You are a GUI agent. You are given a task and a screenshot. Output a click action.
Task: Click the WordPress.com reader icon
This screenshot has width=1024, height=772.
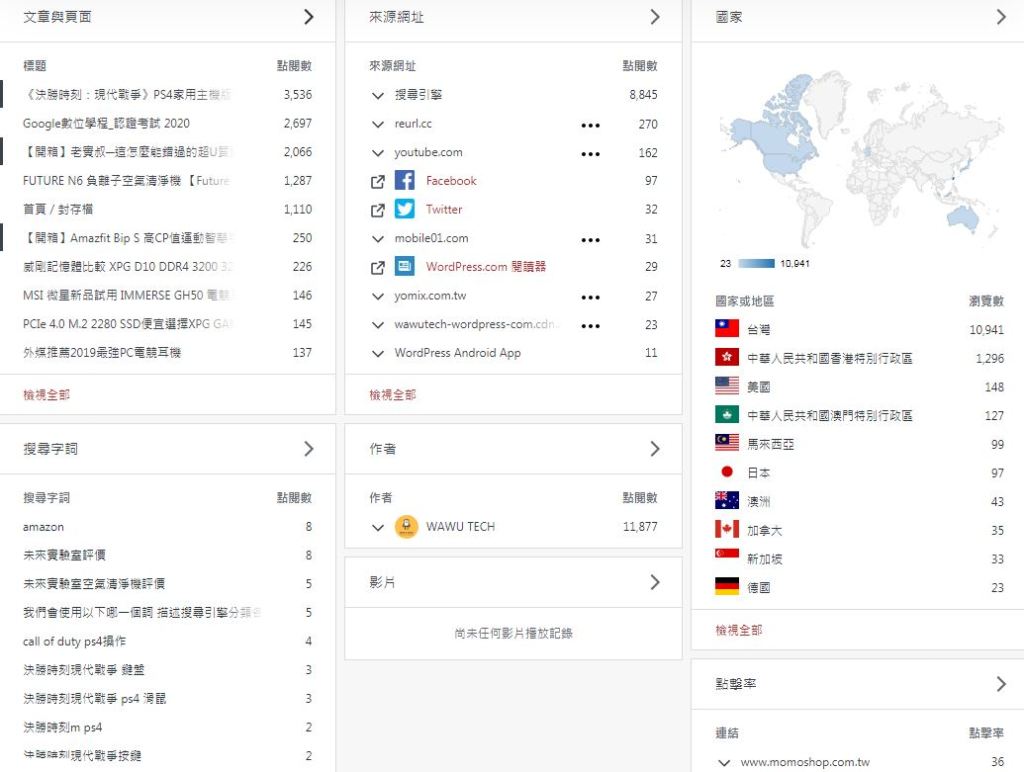(404, 267)
